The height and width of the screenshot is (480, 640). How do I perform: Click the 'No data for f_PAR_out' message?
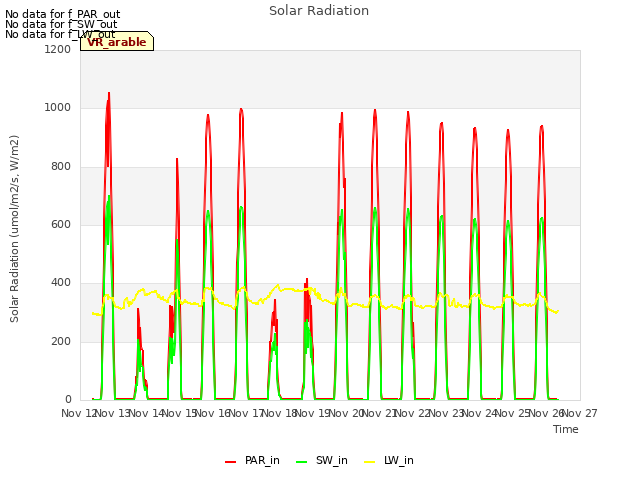62,14
